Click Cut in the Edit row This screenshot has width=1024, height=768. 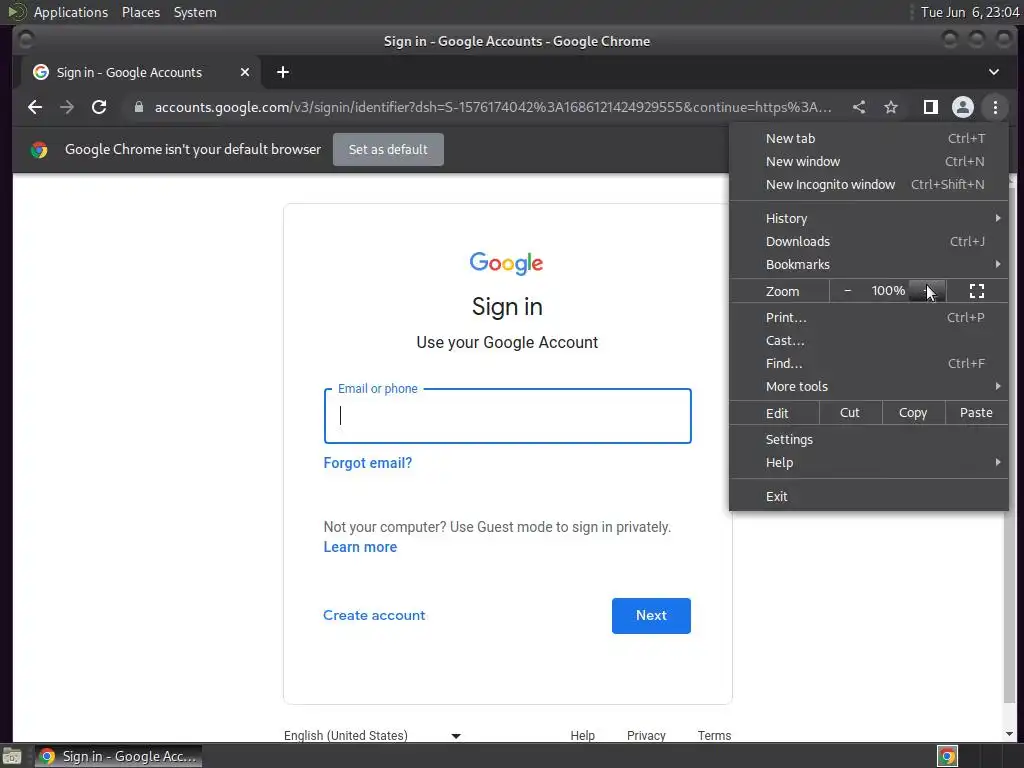pyautogui.click(x=850, y=413)
